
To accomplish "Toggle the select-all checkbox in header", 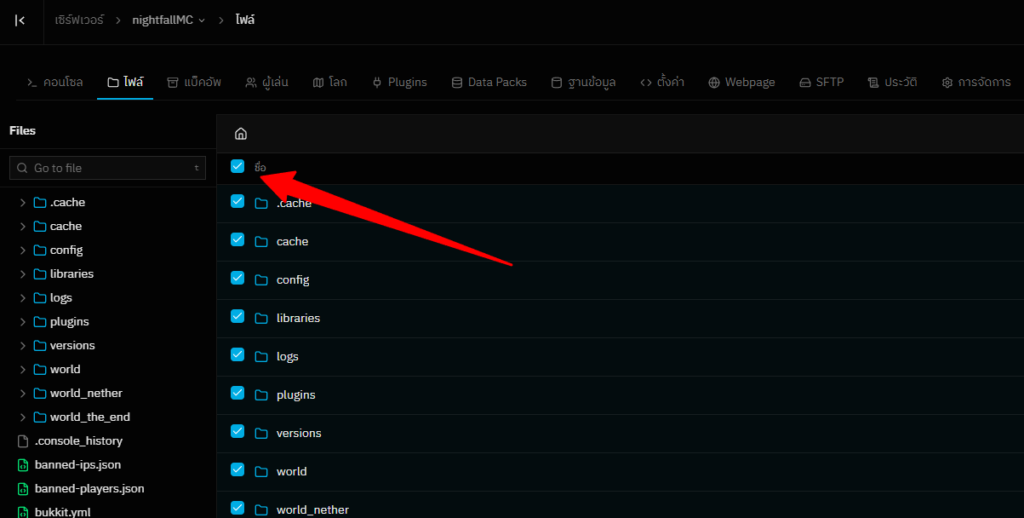I will (x=237, y=166).
